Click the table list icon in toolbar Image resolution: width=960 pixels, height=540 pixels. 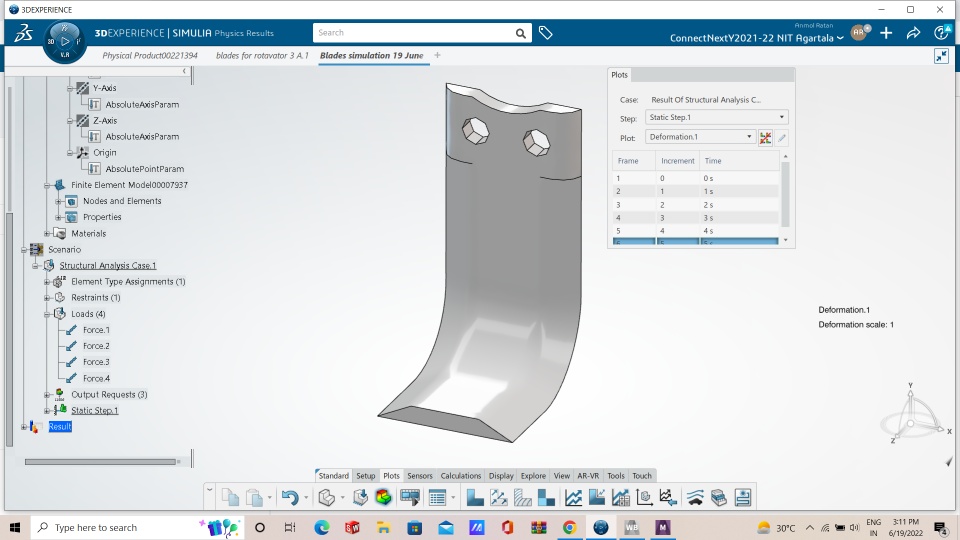click(x=437, y=497)
